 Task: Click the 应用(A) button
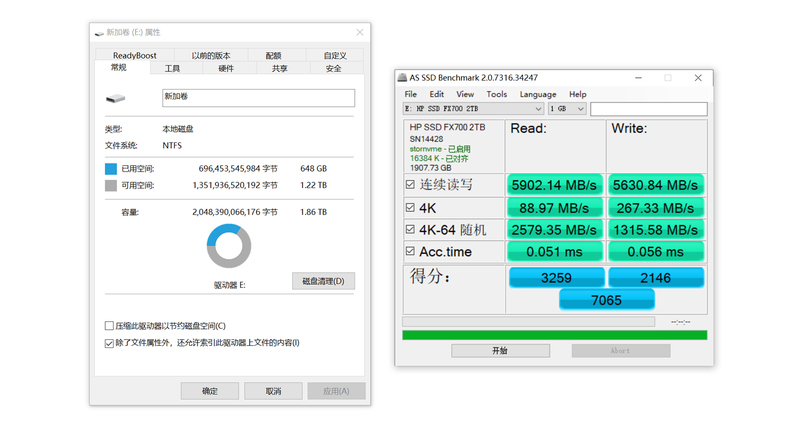click(336, 391)
